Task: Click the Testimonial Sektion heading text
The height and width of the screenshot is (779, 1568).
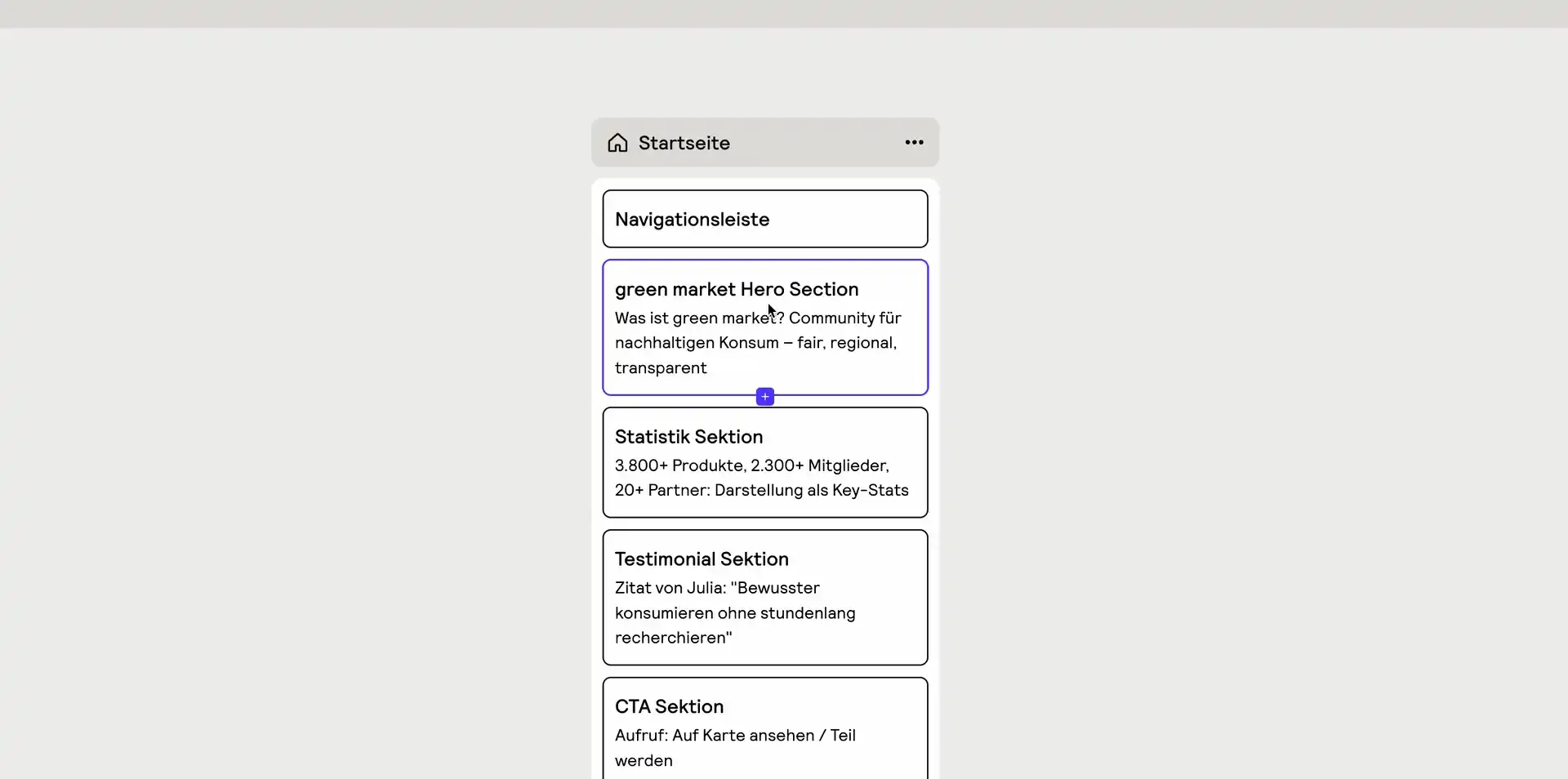Action: 702,559
